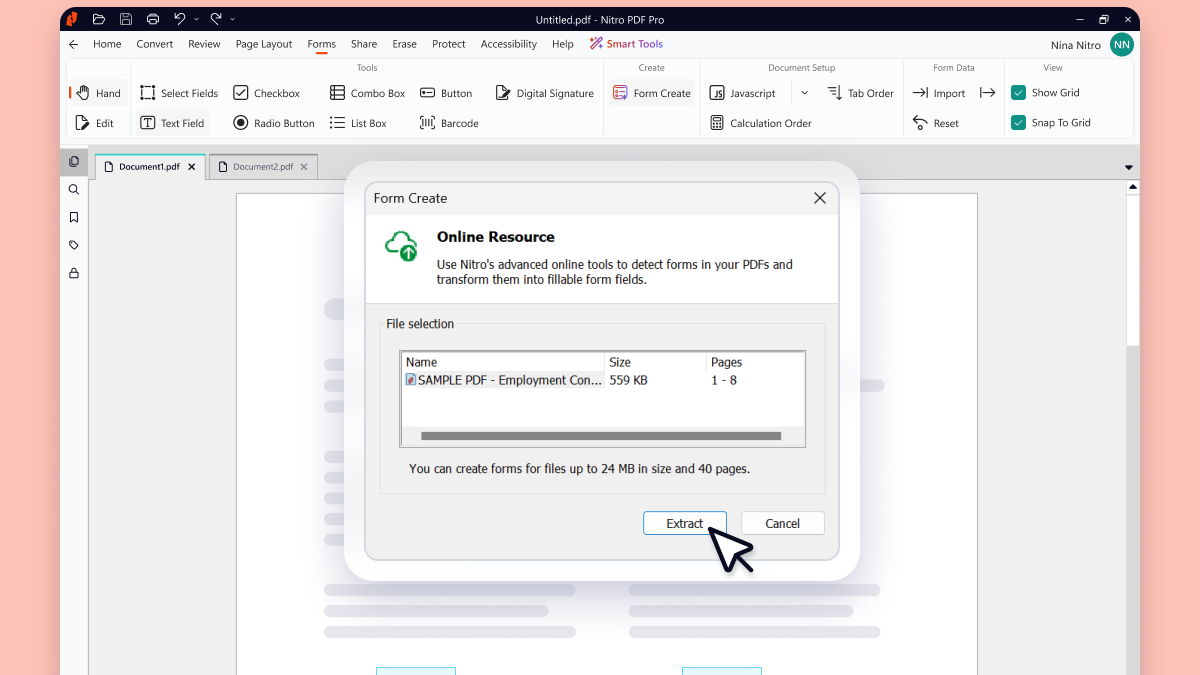The height and width of the screenshot is (675, 1200).
Task: Open the document tabs list dropdown arrow
Action: click(1129, 168)
